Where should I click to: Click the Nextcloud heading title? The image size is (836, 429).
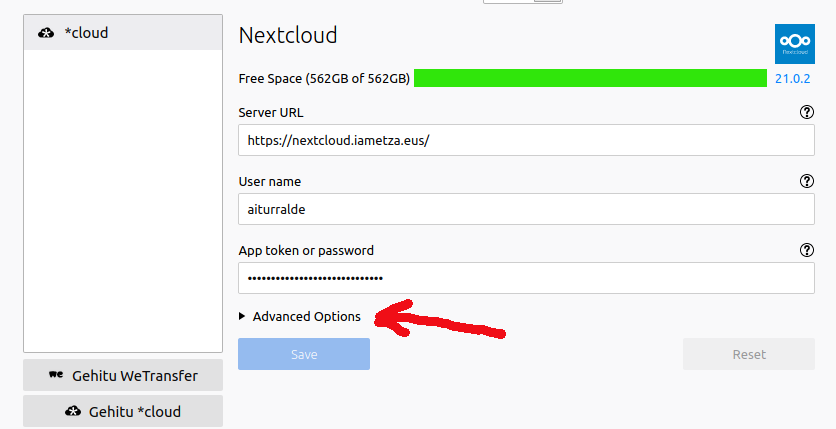point(288,35)
